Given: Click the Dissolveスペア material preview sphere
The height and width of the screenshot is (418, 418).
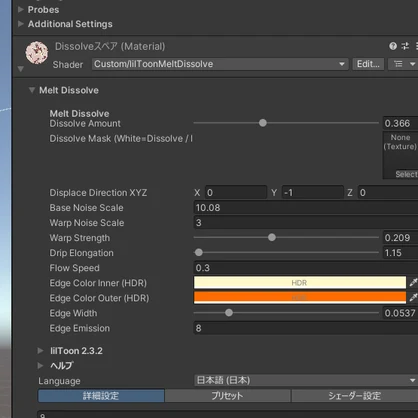Looking at the screenshot, I should point(37,53).
